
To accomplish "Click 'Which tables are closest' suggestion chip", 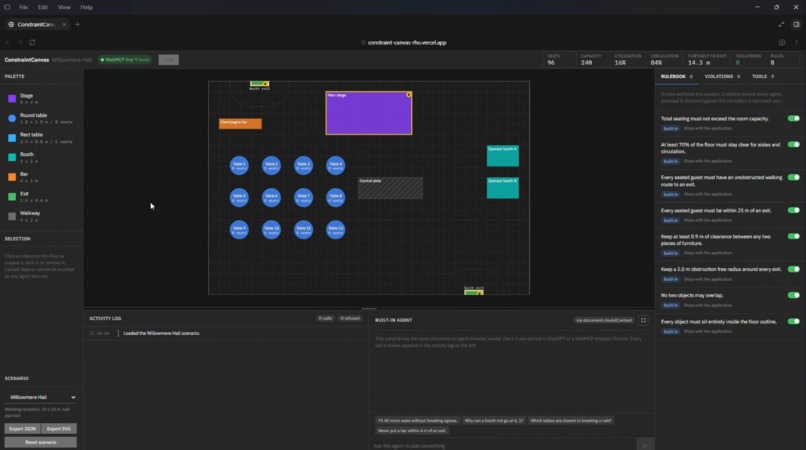I will pos(571,421).
